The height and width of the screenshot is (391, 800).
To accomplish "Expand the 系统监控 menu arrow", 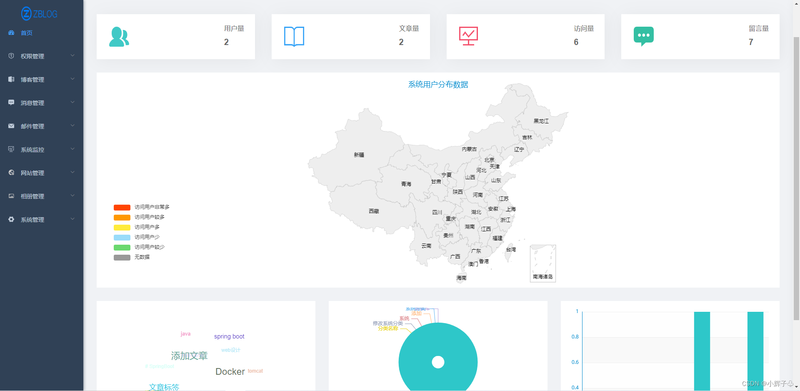I will click(x=73, y=149).
